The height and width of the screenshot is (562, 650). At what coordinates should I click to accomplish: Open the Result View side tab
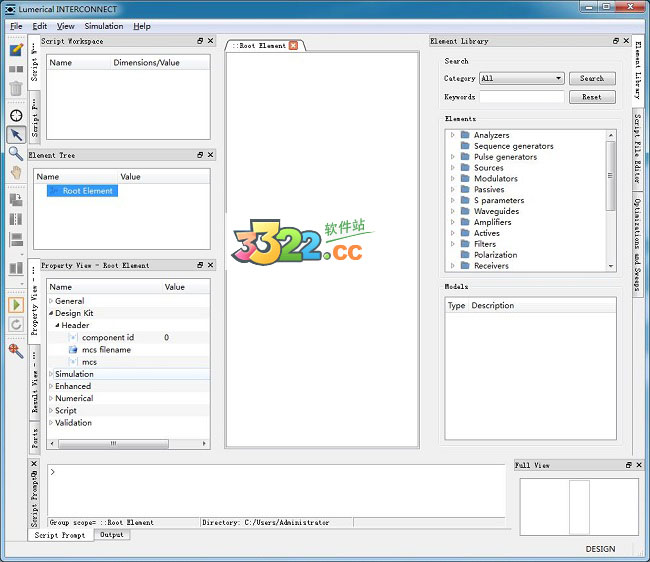pyautogui.click(x=35, y=381)
